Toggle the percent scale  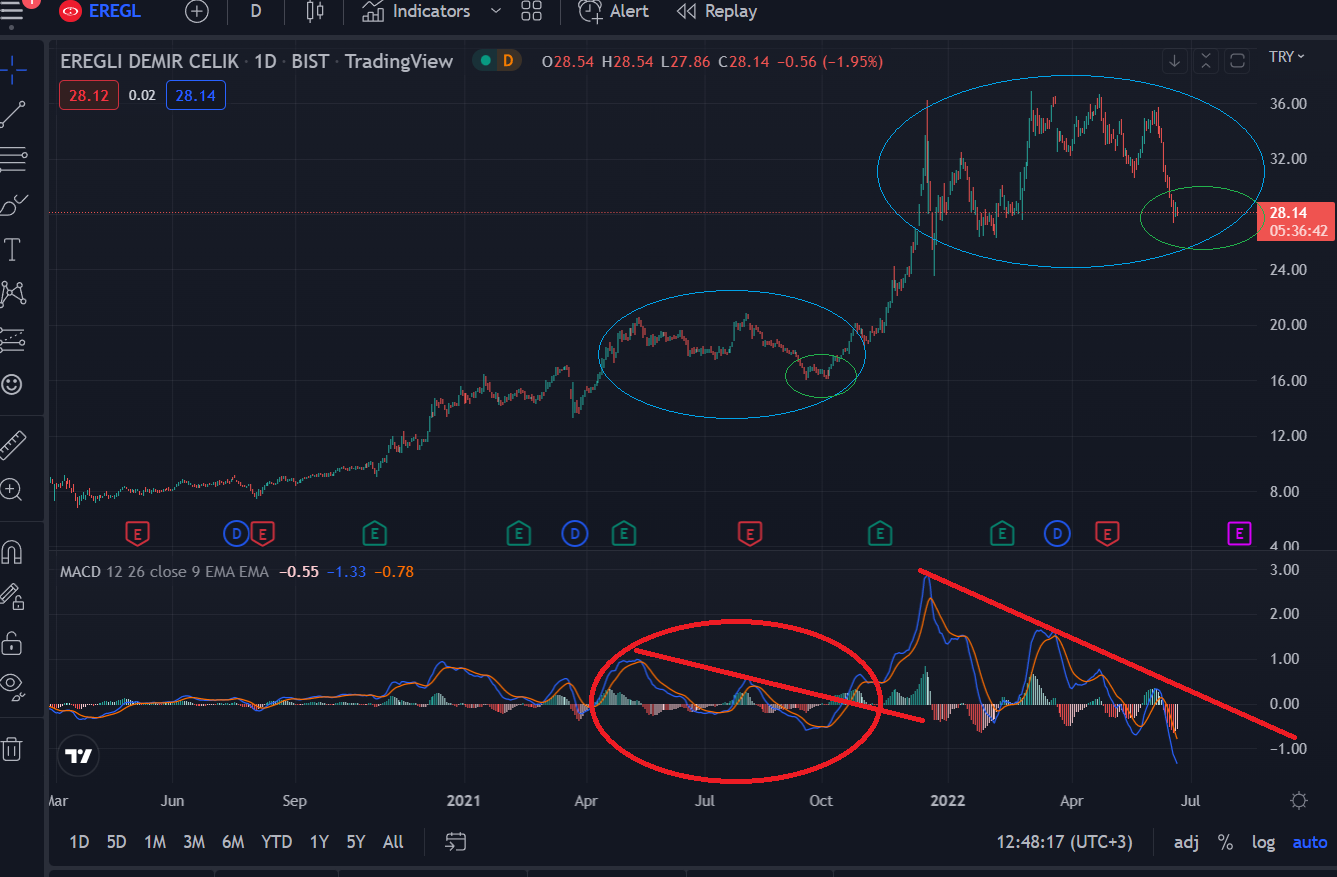pos(1225,842)
